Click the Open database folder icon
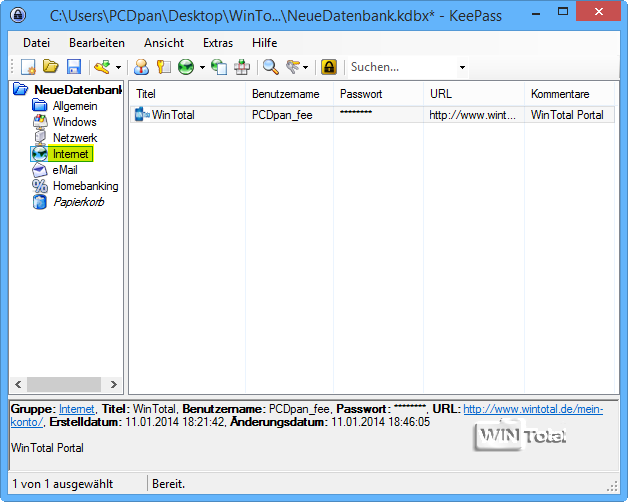This screenshot has height=502, width=628. 51,67
